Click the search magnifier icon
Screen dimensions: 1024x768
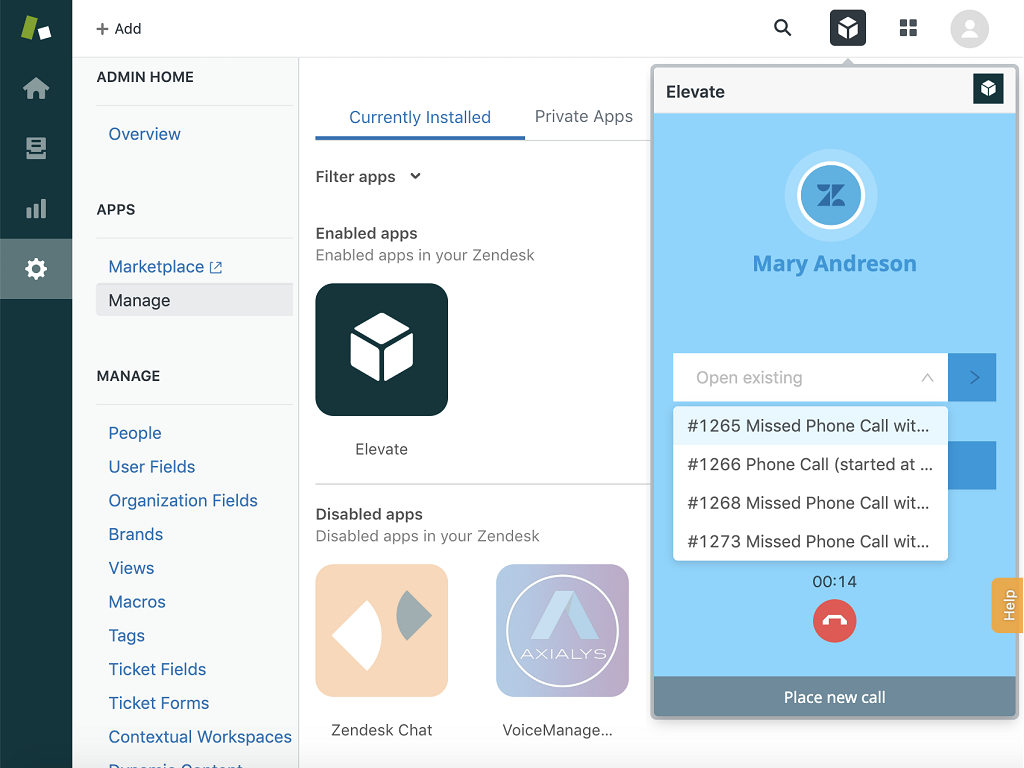tap(783, 28)
